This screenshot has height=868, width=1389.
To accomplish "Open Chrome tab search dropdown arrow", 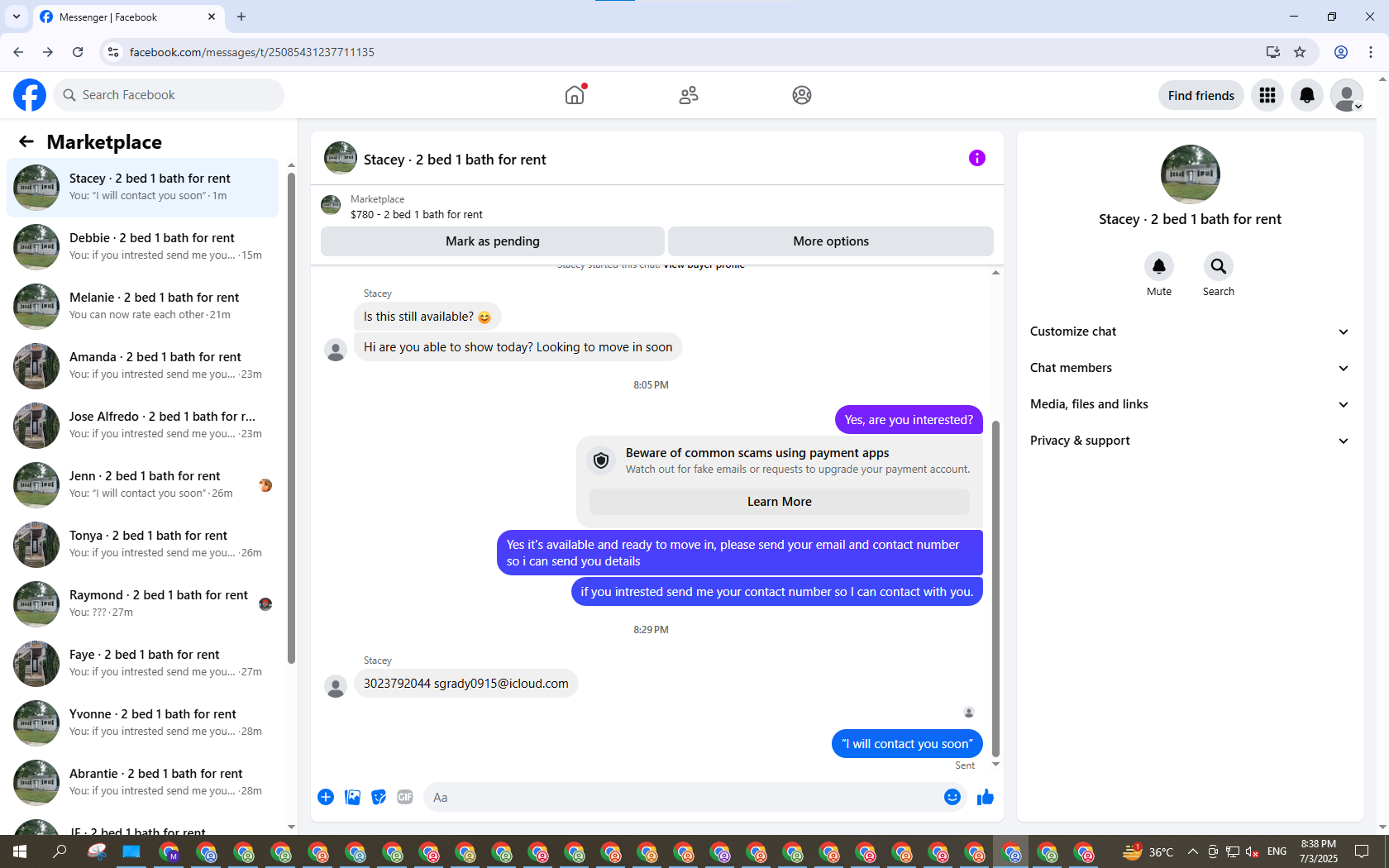I will (16, 17).
